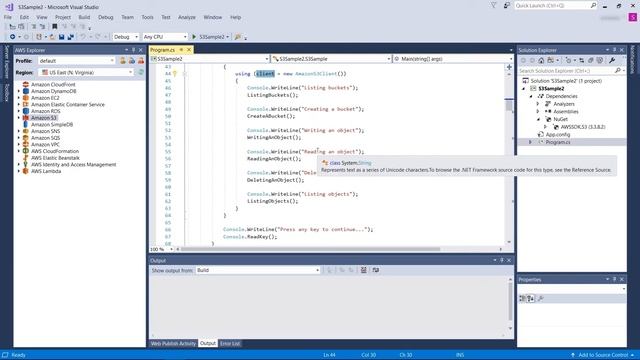This screenshot has height=360, width=640.
Task: Expand Amazon DynamoDB tree node
Action: (19, 91)
